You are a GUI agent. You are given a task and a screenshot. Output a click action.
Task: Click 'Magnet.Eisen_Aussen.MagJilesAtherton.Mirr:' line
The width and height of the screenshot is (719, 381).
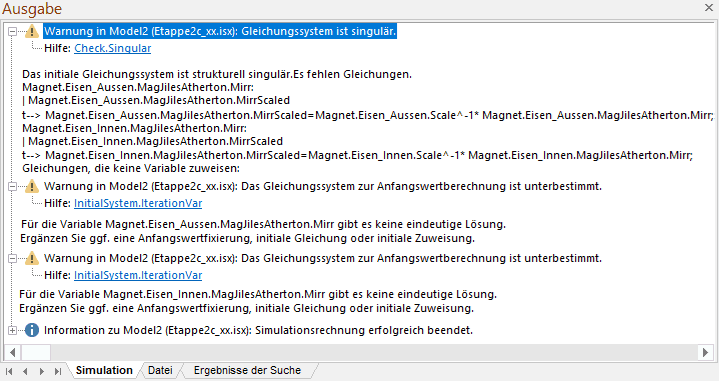138,88
